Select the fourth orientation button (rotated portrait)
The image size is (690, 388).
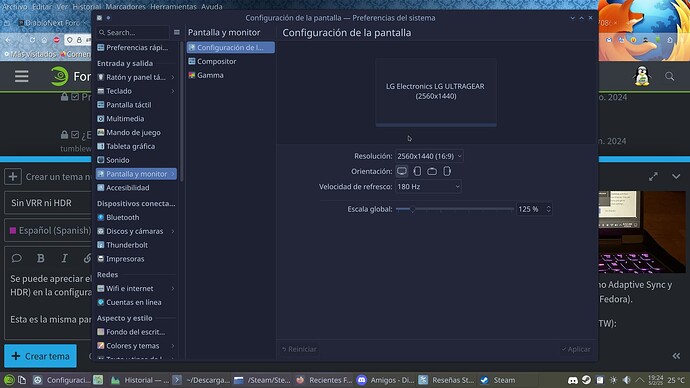(447, 171)
